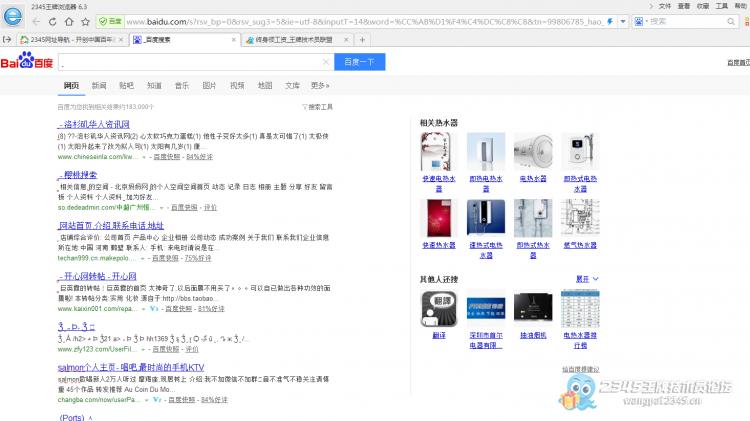The height and width of the screenshot is (421, 750).
Task: Expand the 展开 chevron beside 其他人还搜
Action: (587, 278)
